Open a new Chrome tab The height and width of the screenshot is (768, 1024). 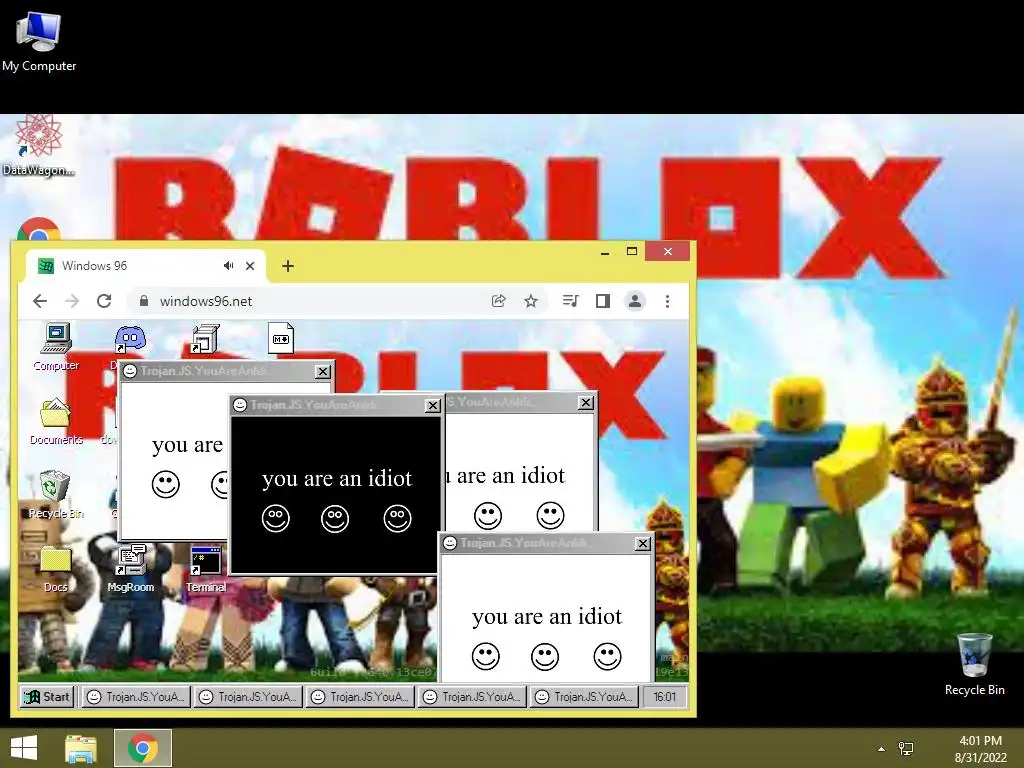[287, 266]
